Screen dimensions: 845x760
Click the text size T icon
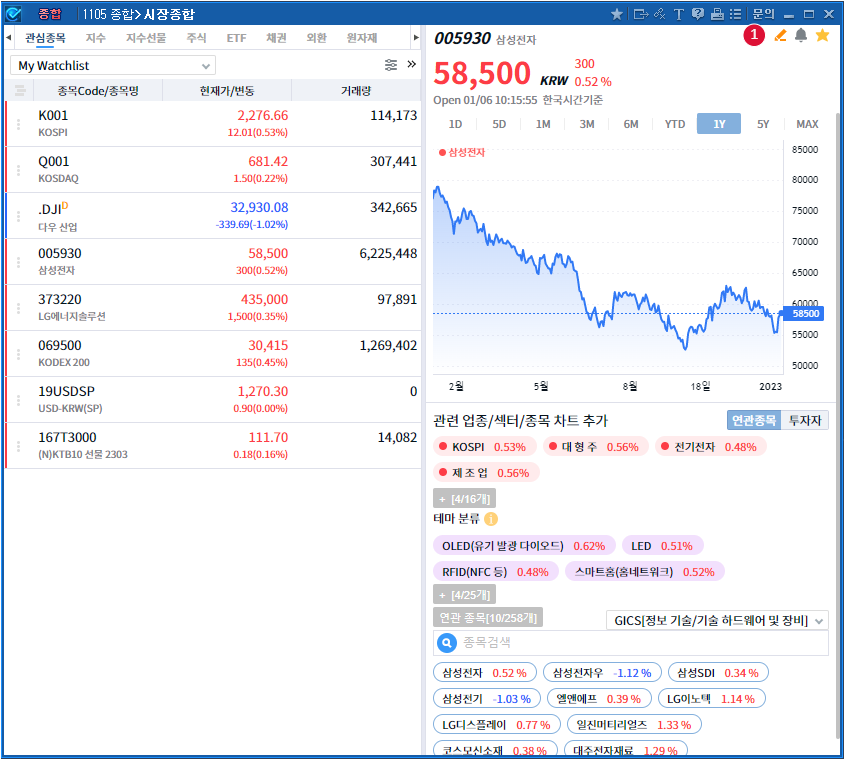coord(679,14)
